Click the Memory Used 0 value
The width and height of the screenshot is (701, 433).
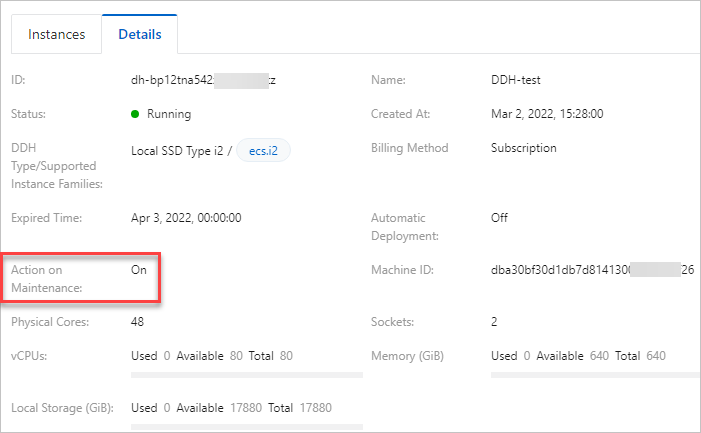pyautogui.click(x=527, y=356)
